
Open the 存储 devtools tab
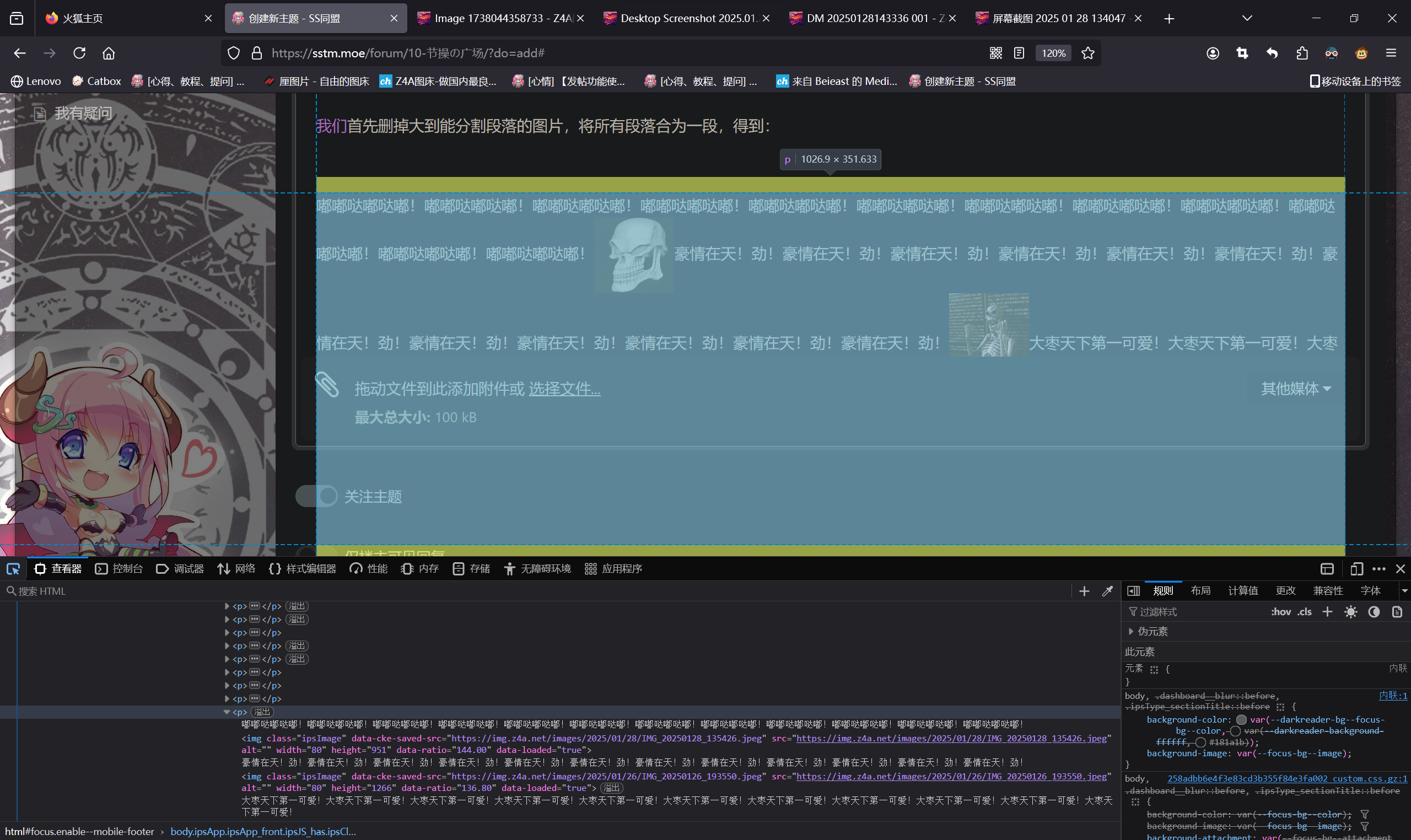tap(471, 568)
